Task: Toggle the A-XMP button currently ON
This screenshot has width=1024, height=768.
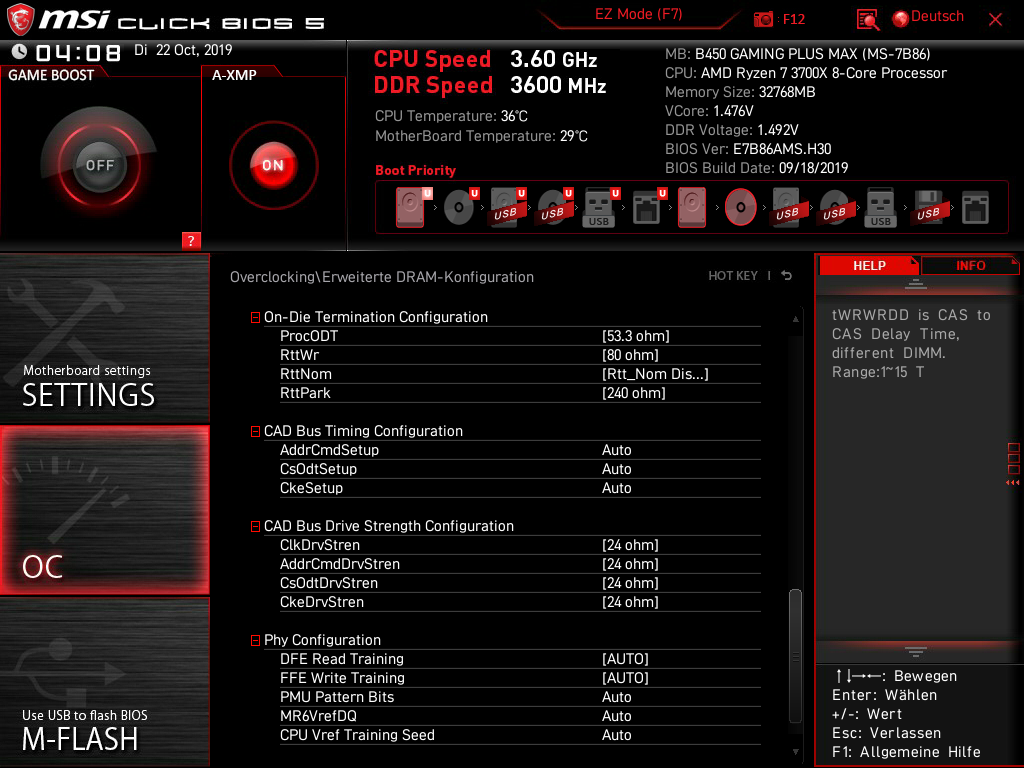Action: click(x=273, y=165)
